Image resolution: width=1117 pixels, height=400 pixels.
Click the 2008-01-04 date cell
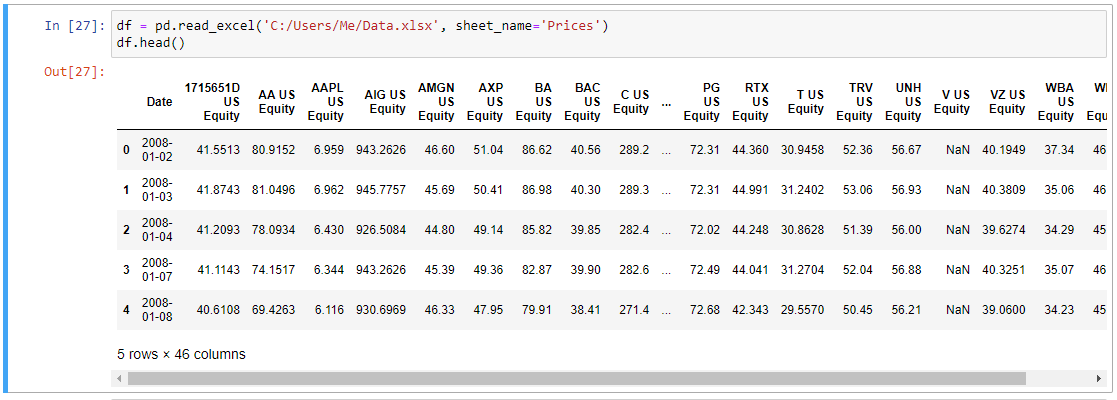click(157, 230)
